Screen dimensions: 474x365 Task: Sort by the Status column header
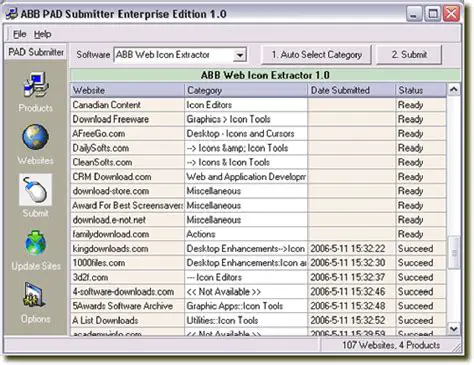(x=421, y=90)
